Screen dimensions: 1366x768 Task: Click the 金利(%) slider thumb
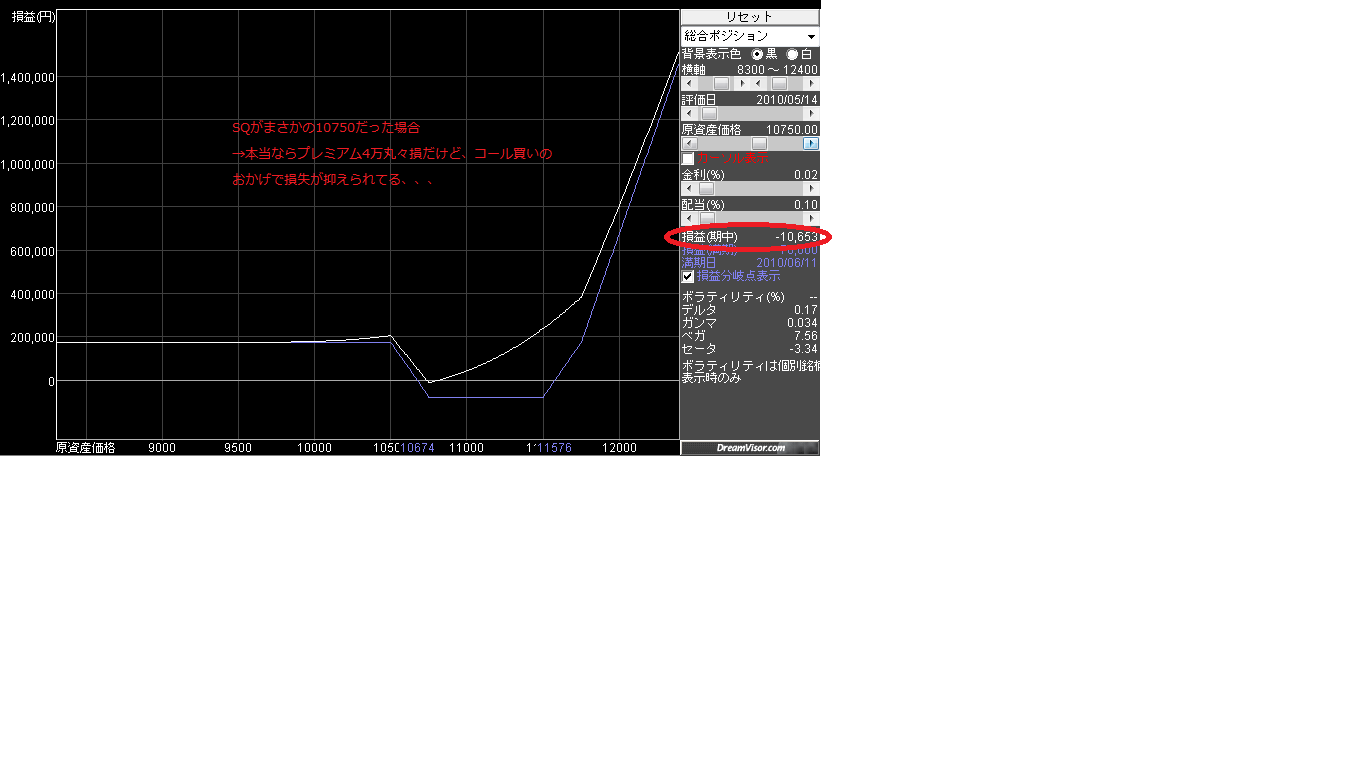(x=706, y=189)
